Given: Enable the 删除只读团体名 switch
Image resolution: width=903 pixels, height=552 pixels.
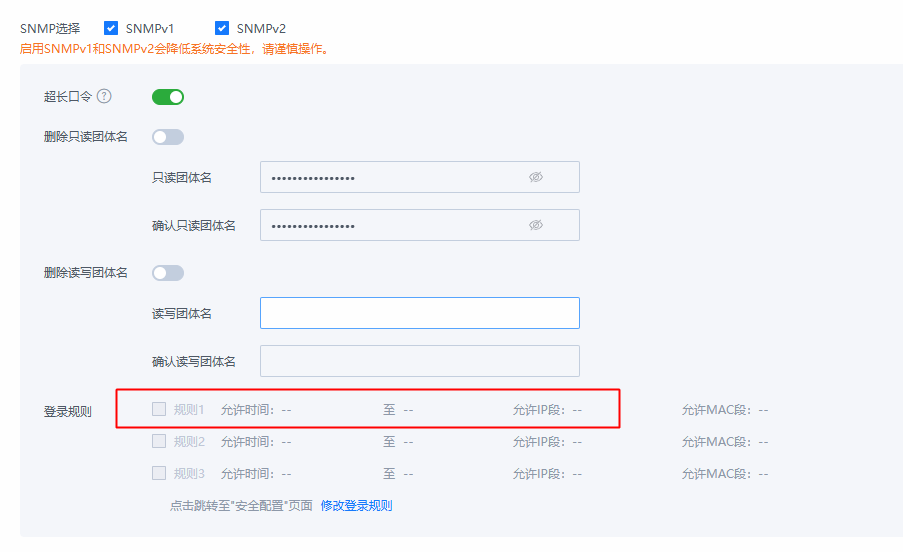Looking at the screenshot, I should pyautogui.click(x=168, y=137).
